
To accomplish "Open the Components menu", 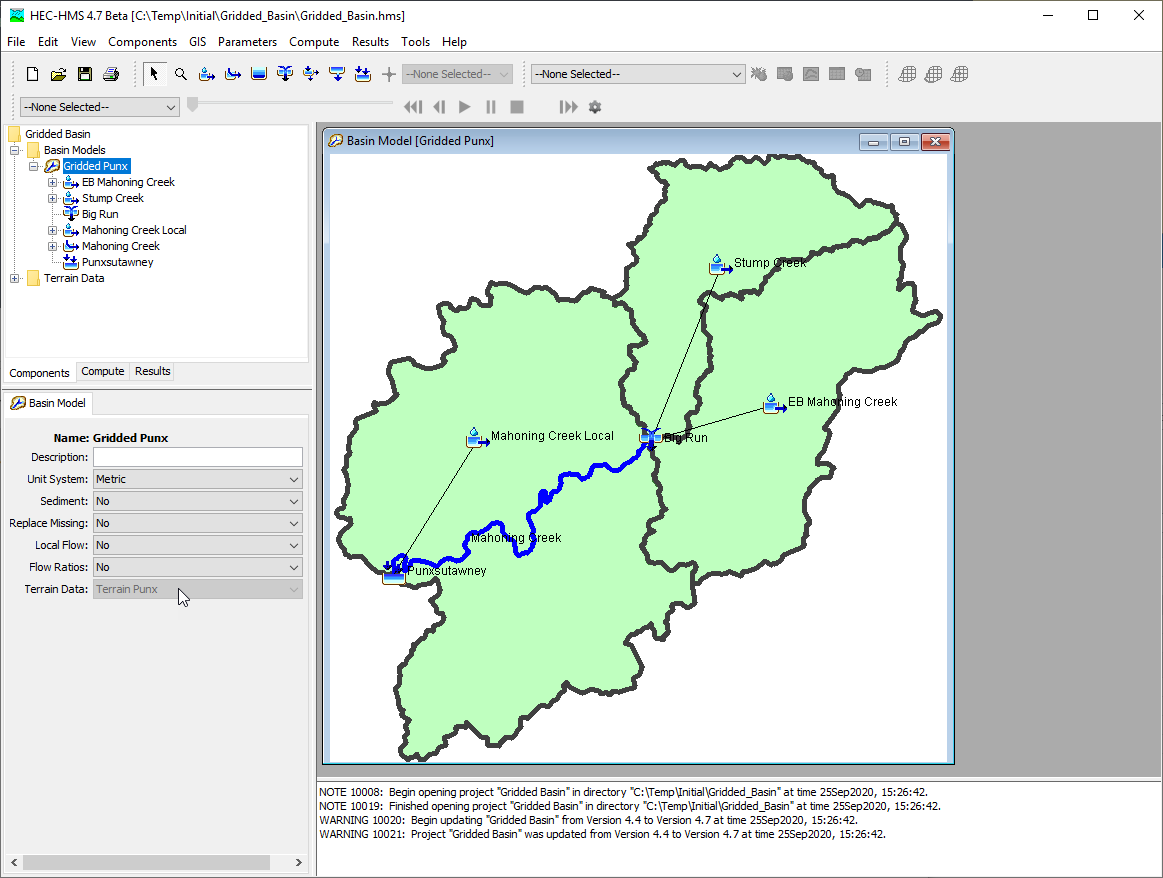I will 142,42.
